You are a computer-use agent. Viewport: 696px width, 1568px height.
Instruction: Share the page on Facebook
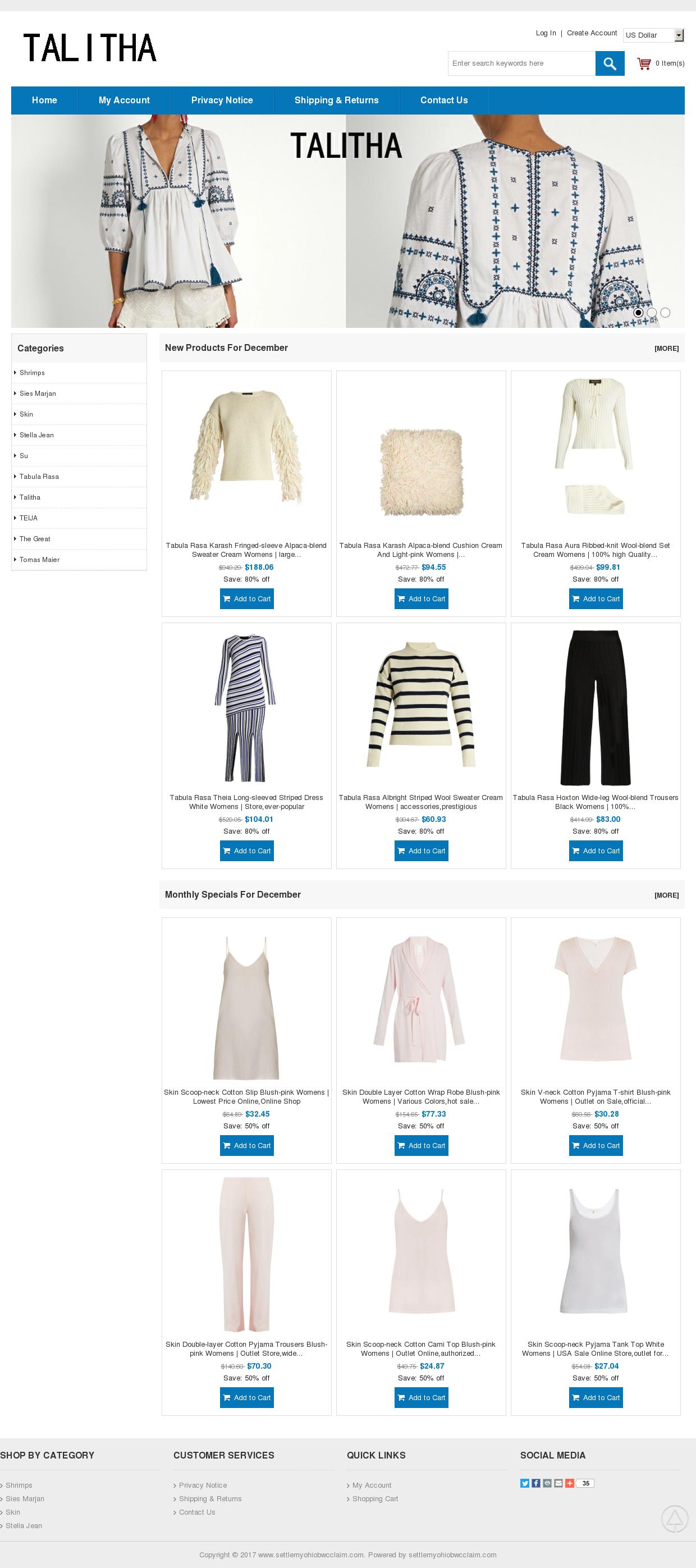coord(536,1483)
